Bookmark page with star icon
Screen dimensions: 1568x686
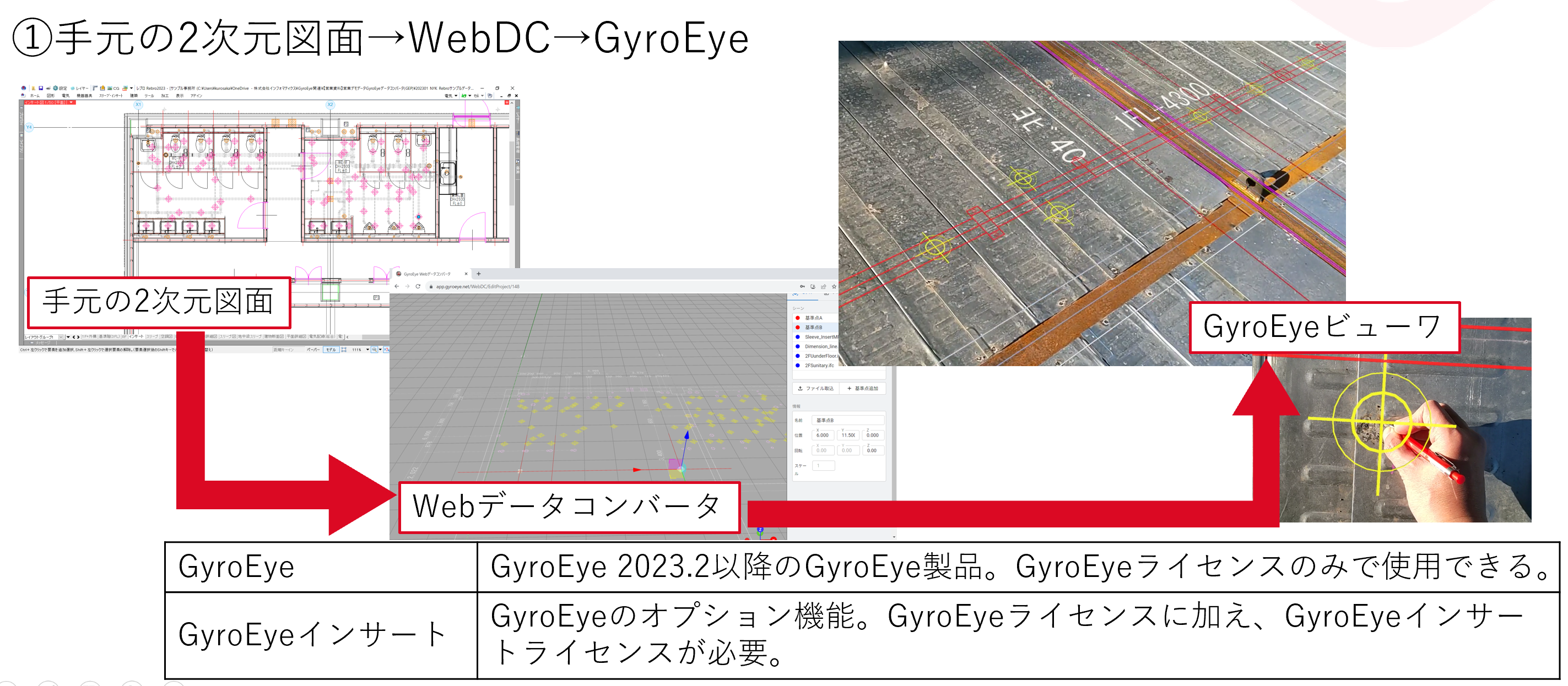point(834,286)
